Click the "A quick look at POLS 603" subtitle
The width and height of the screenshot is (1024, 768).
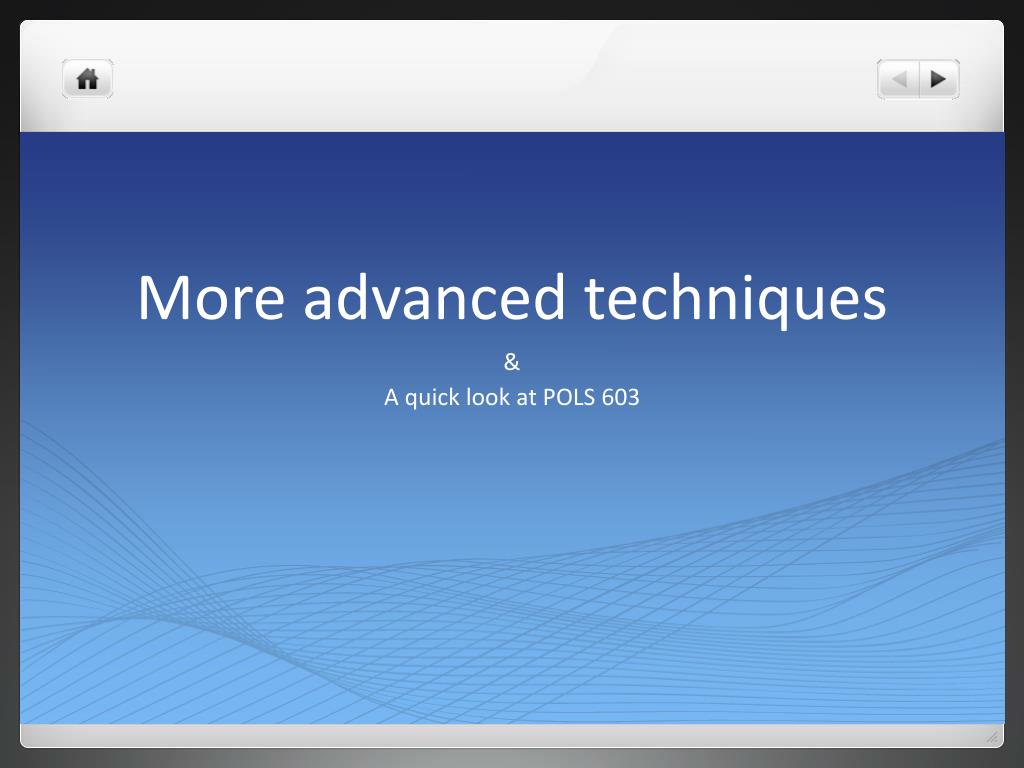click(x=511, y=397)
